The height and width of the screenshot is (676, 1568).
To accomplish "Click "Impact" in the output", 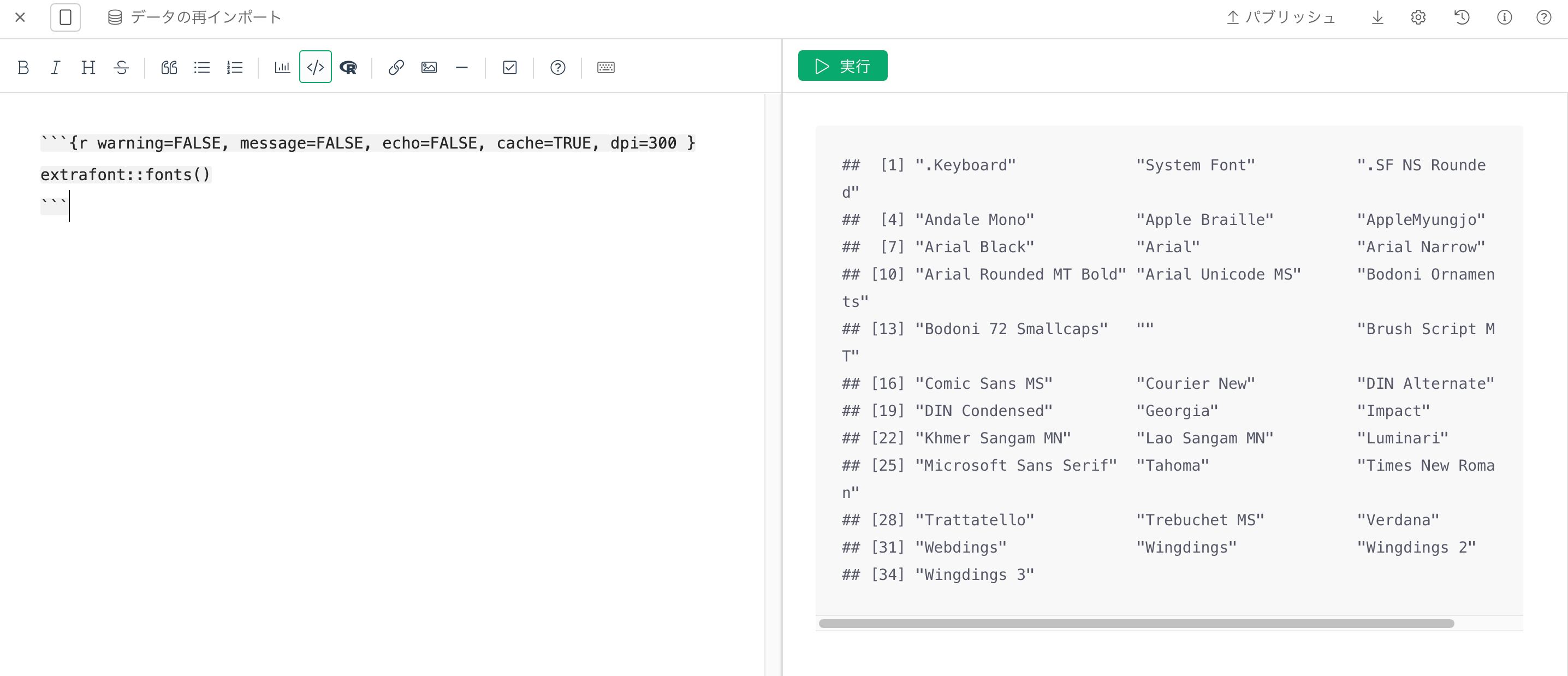I will 1393,411.
